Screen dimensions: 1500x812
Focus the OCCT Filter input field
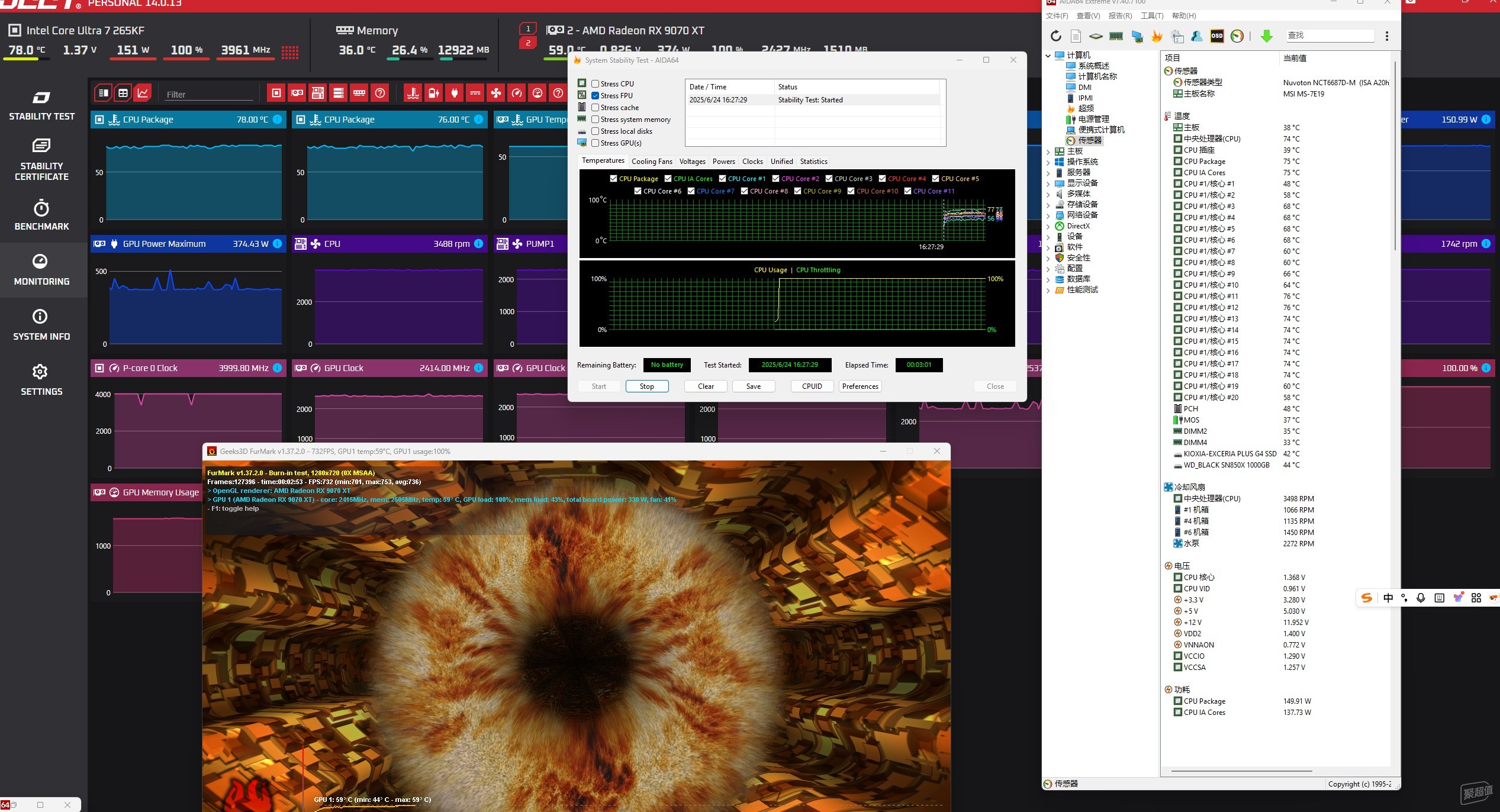pyautogui.click(x=208, y=94)
